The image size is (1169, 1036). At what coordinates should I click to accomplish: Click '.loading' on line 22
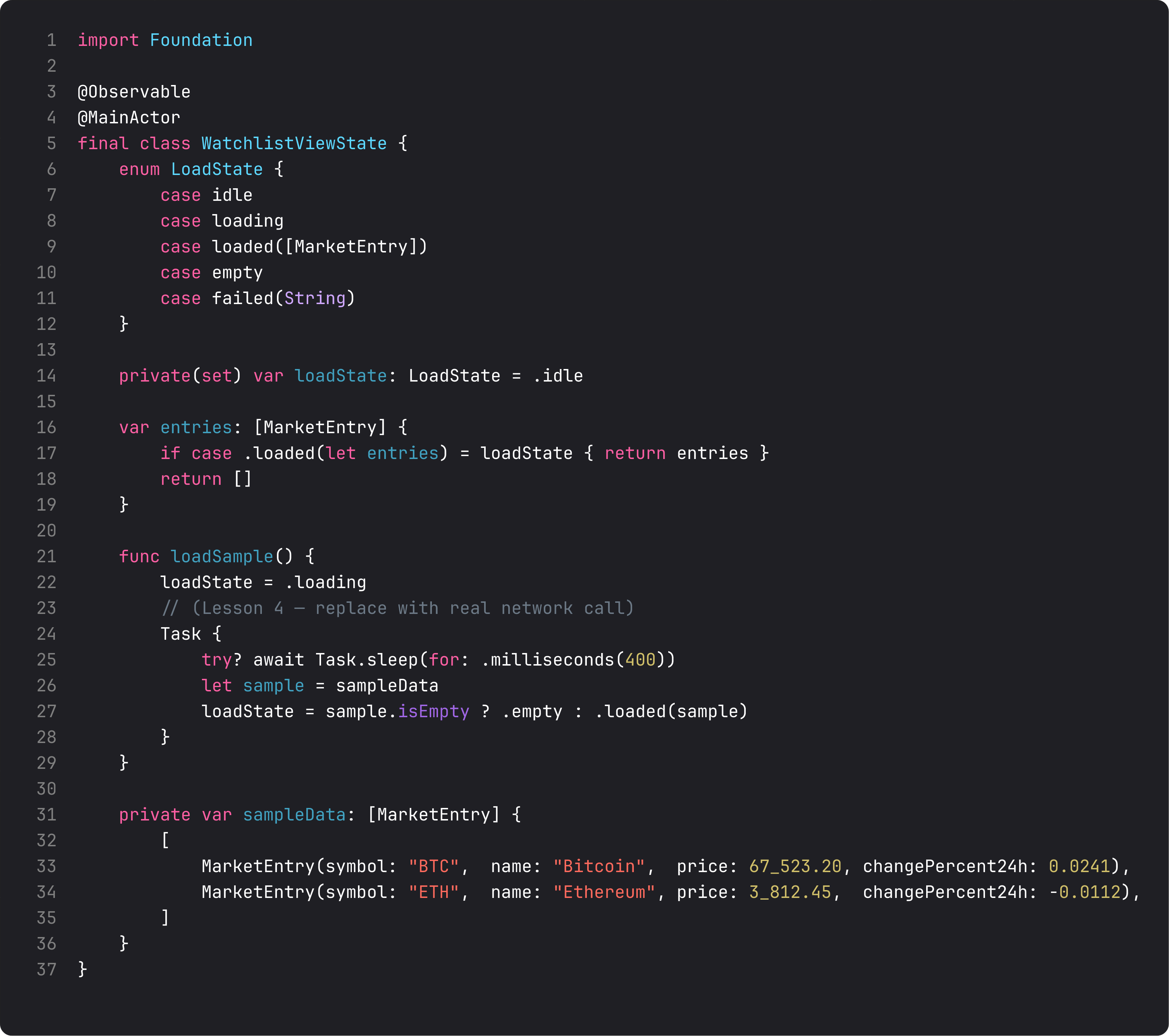click(325, 583)
